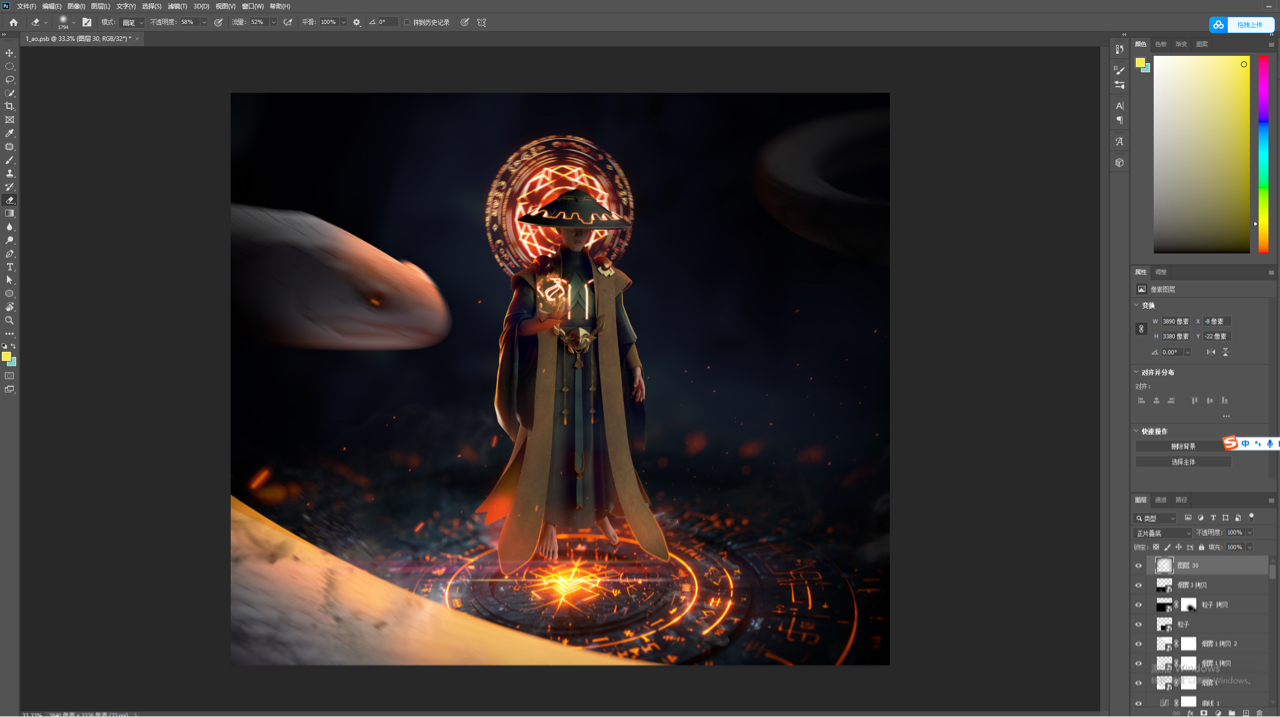
Task: Click the hue slider in Color panel
Action: pos(1264,153)
